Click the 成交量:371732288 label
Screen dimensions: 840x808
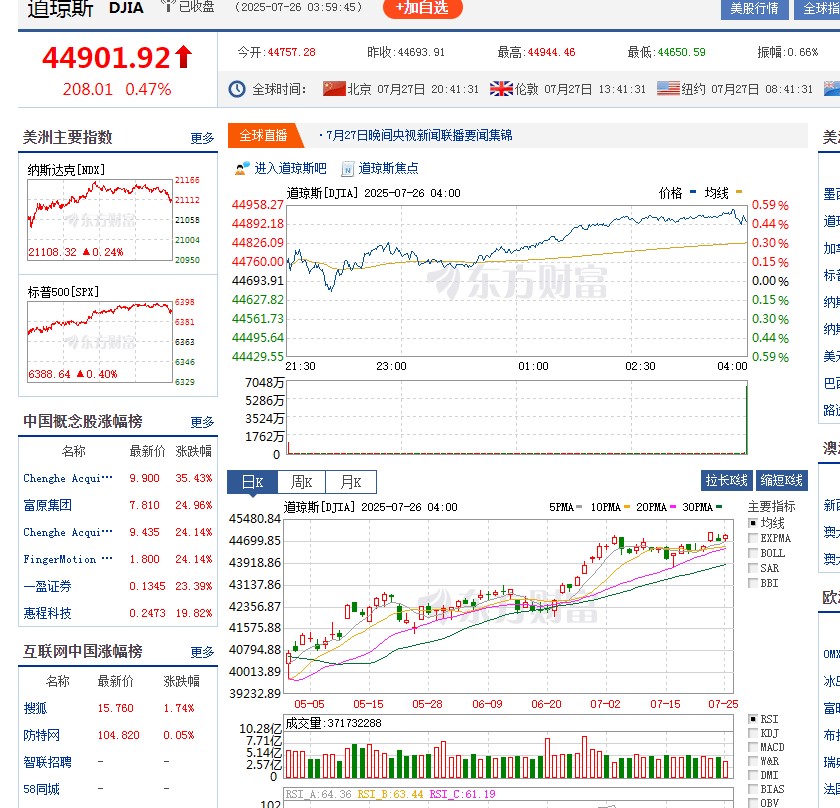tap(333, 723)
